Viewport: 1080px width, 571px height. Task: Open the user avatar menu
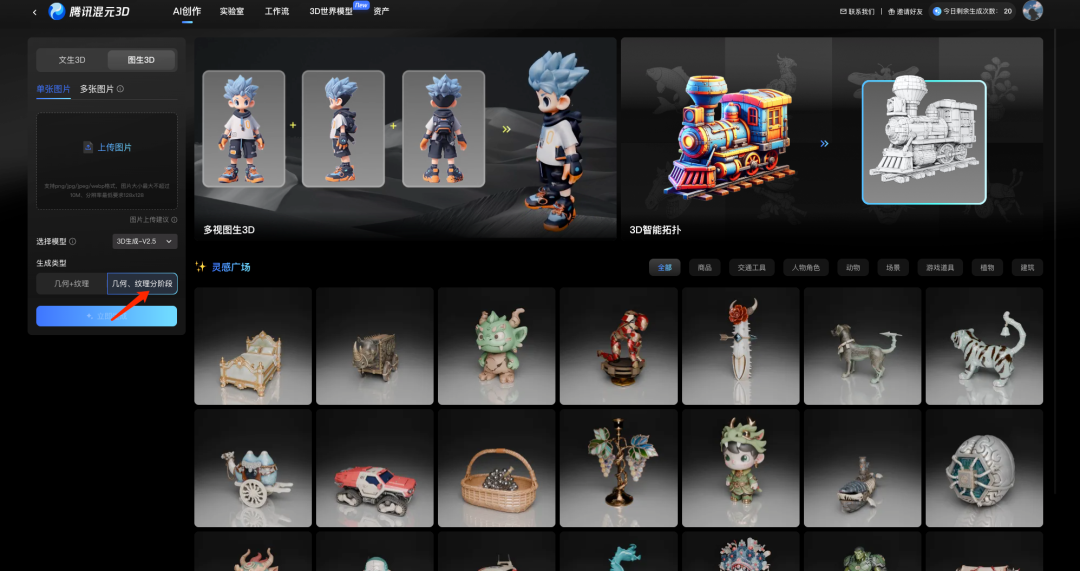click(x=1032, y=10)
